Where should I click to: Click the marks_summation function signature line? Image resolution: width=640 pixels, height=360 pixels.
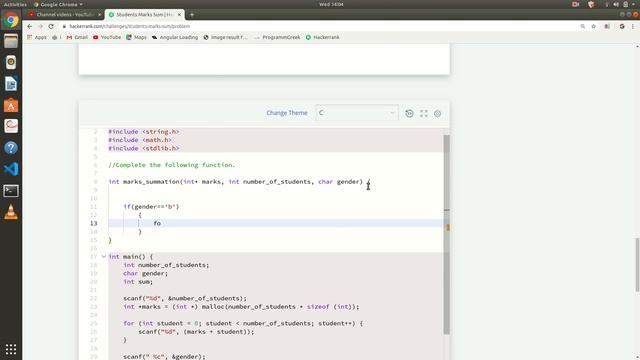pyautogui.click(x=239, y=182)
